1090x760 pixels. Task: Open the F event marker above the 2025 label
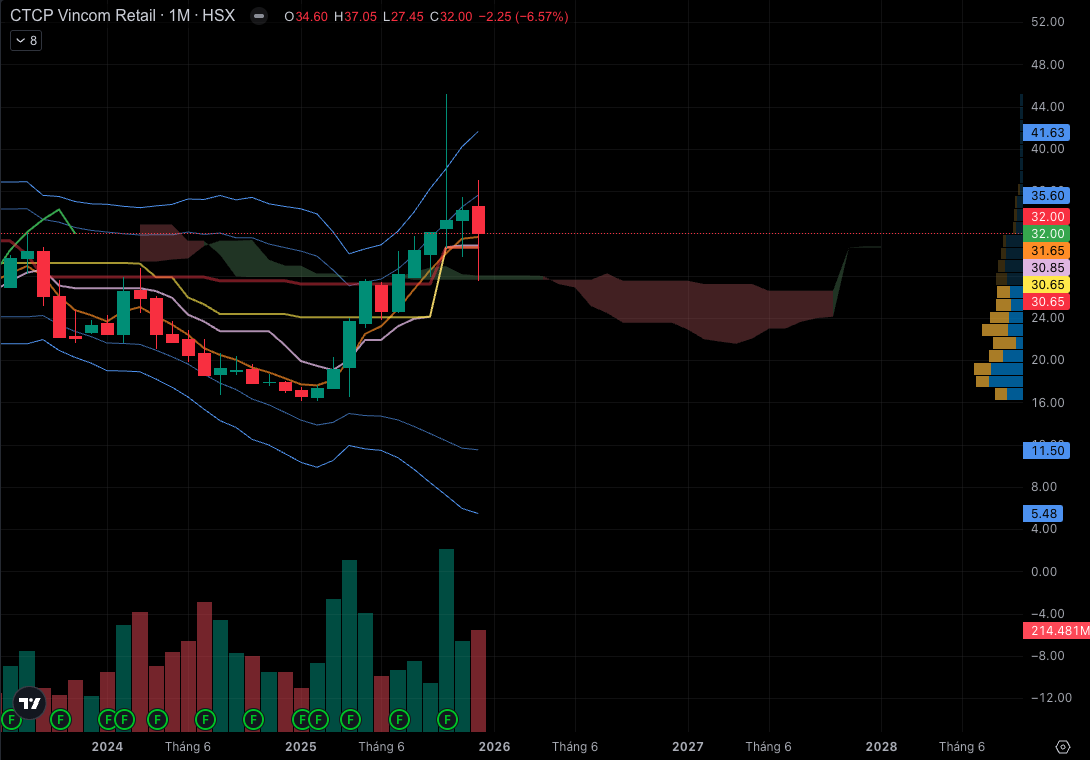point(302,719)
